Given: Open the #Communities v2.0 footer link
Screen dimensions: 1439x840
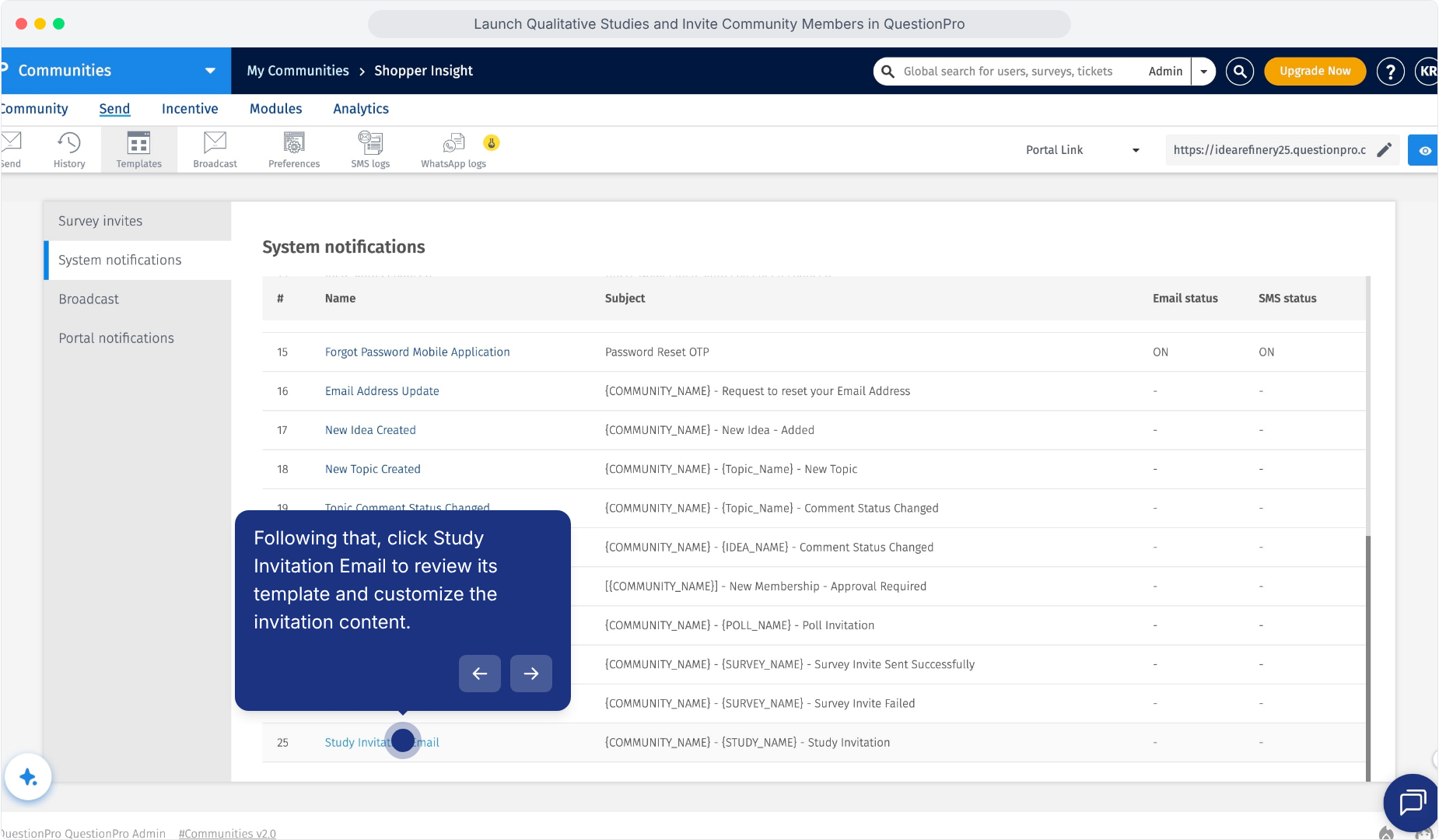Looking at the screenshot, I should click(x=227, y=833).
